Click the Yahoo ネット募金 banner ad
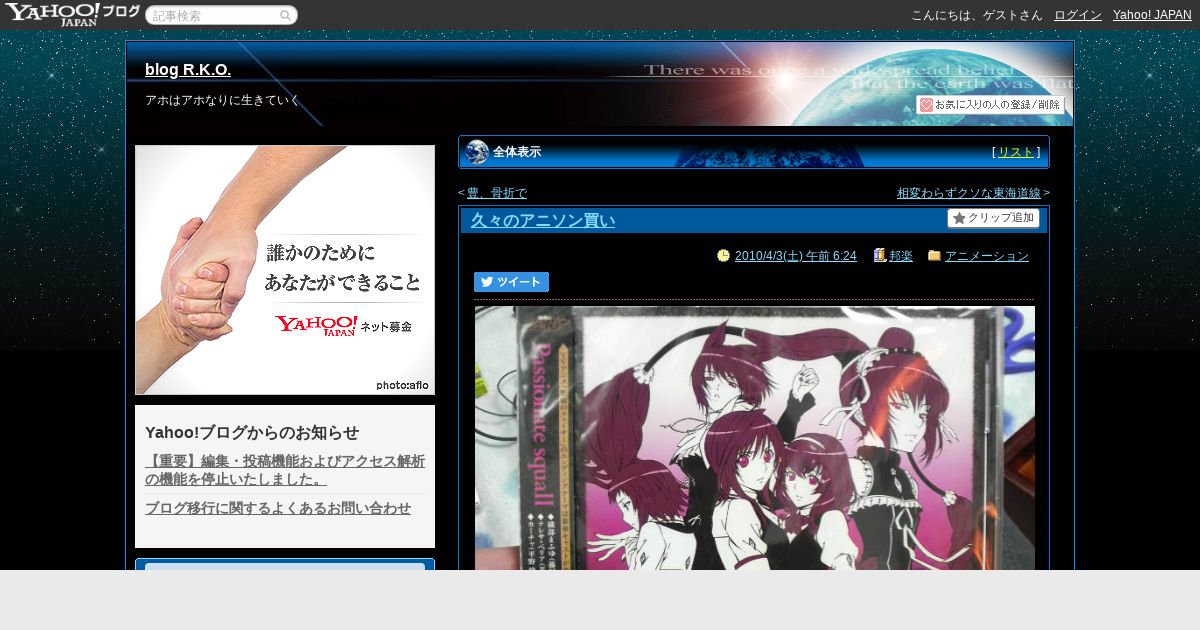 [x=285, y=270]
